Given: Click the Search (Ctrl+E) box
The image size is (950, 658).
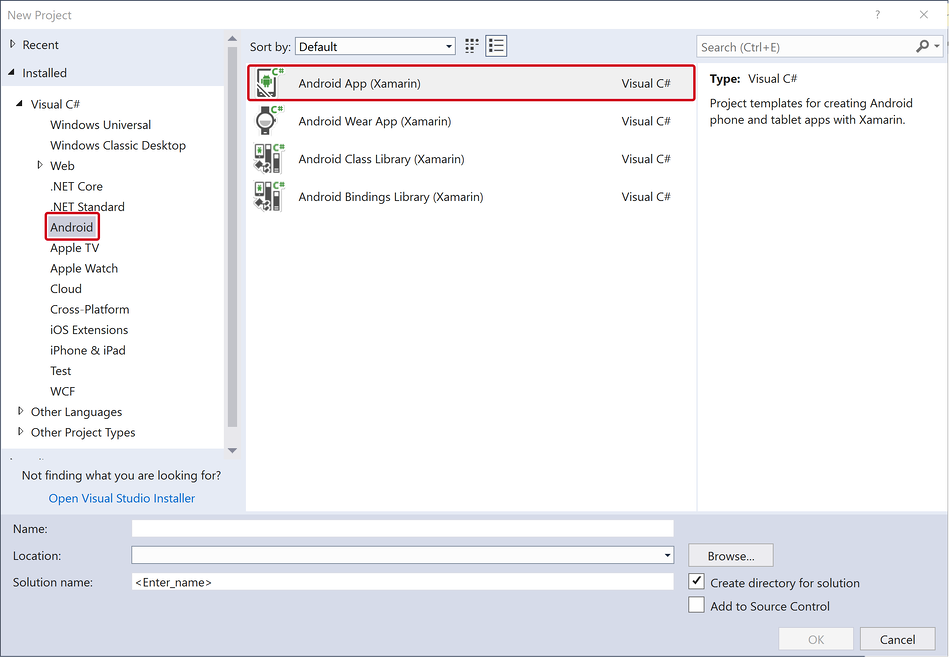Looking at the screenshot, I should coord(806,47).
